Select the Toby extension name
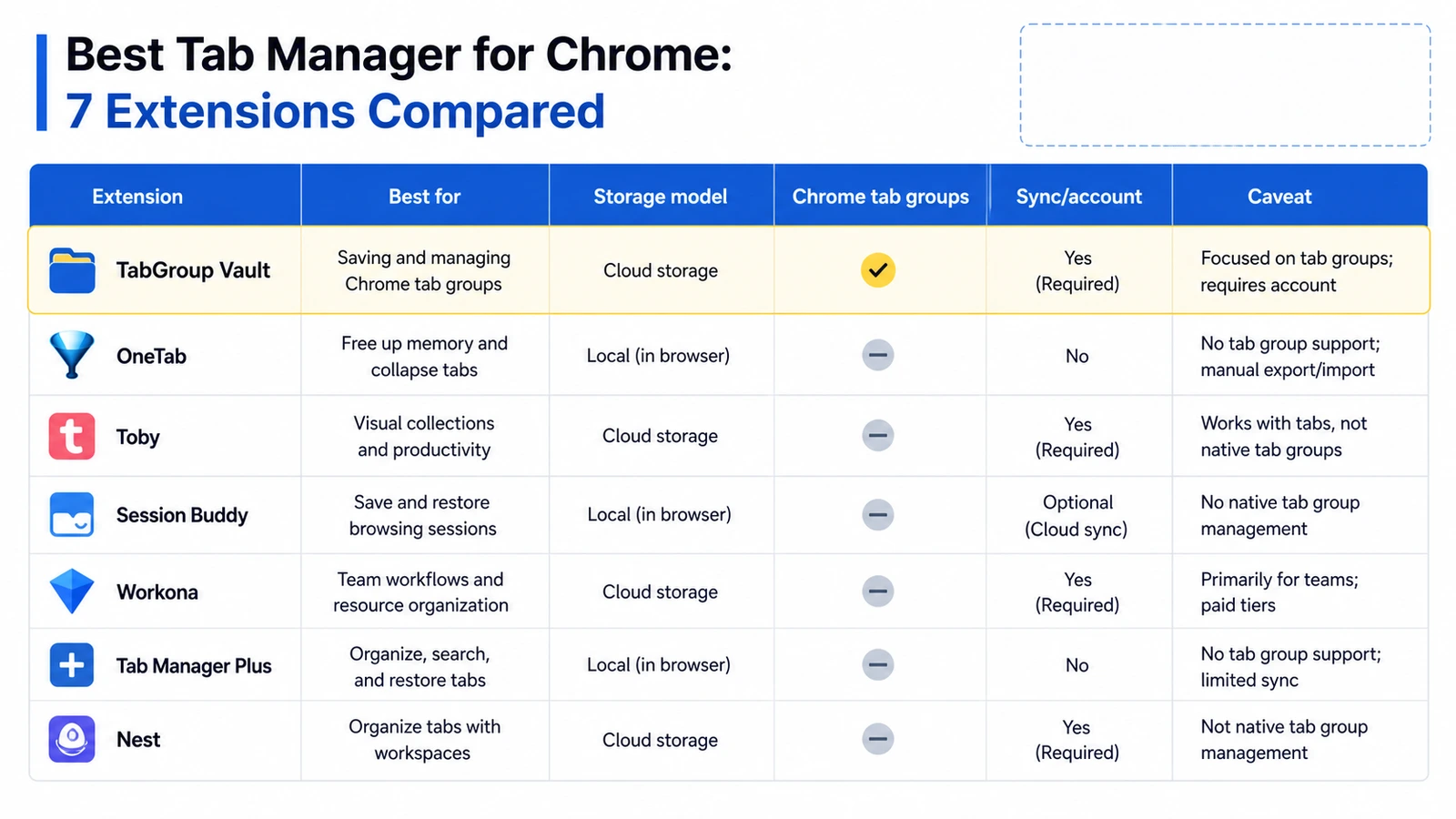1456x819 pixels. (x=137, y=437)
